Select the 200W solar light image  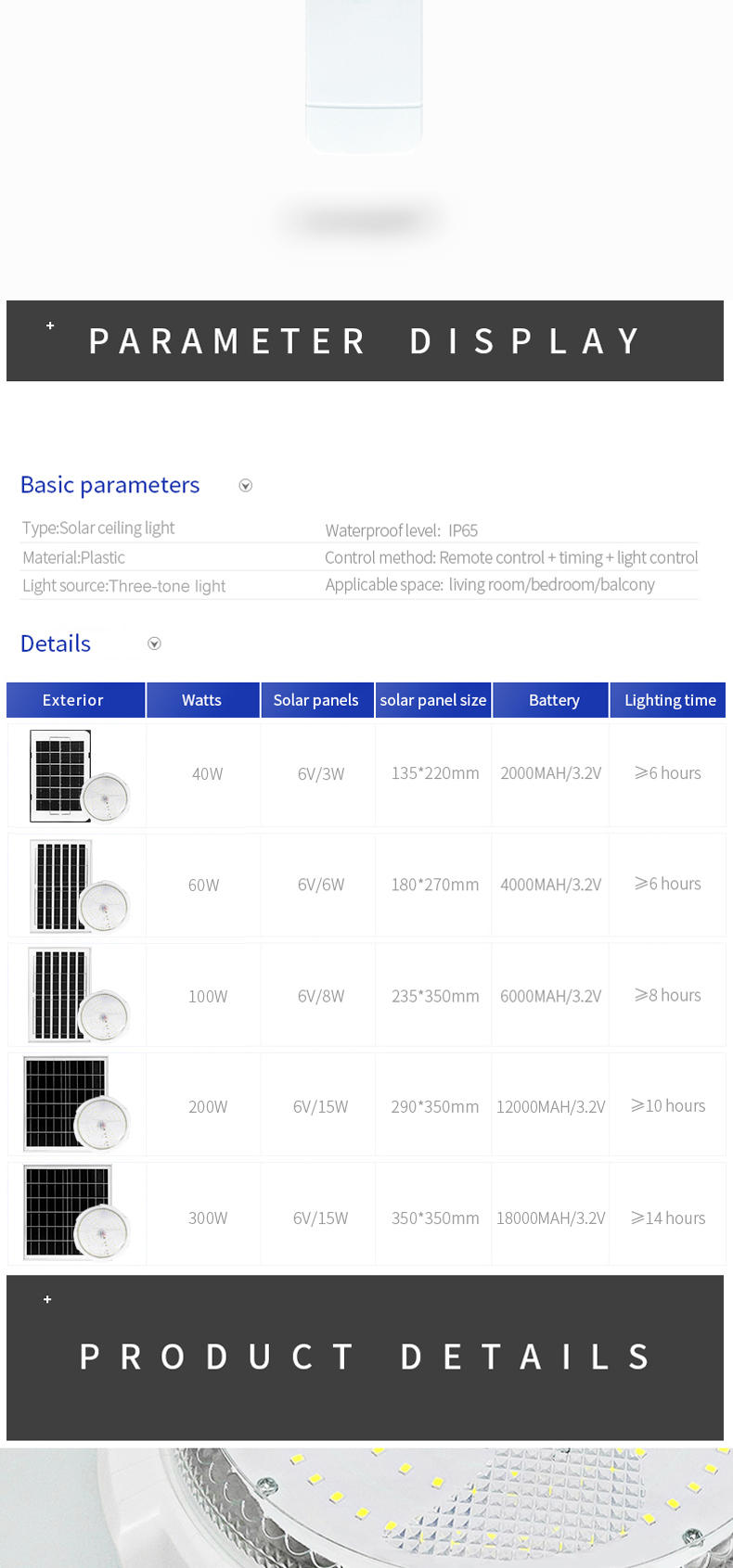pos(76,1104)
